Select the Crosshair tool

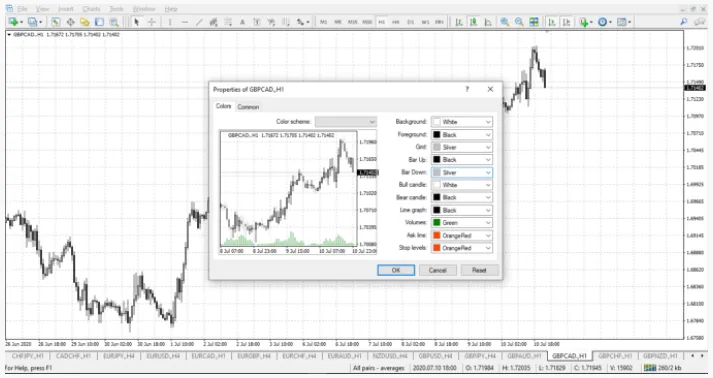click(x=151, y=22)
